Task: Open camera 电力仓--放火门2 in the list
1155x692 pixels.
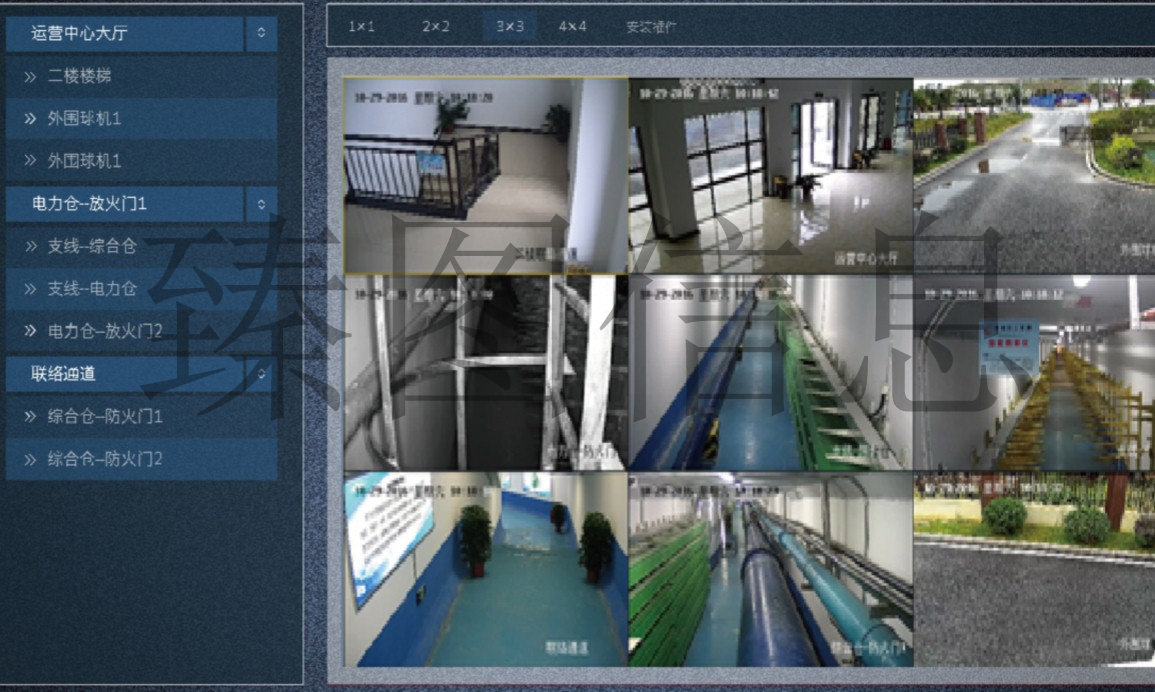Action: click(141, 332)
